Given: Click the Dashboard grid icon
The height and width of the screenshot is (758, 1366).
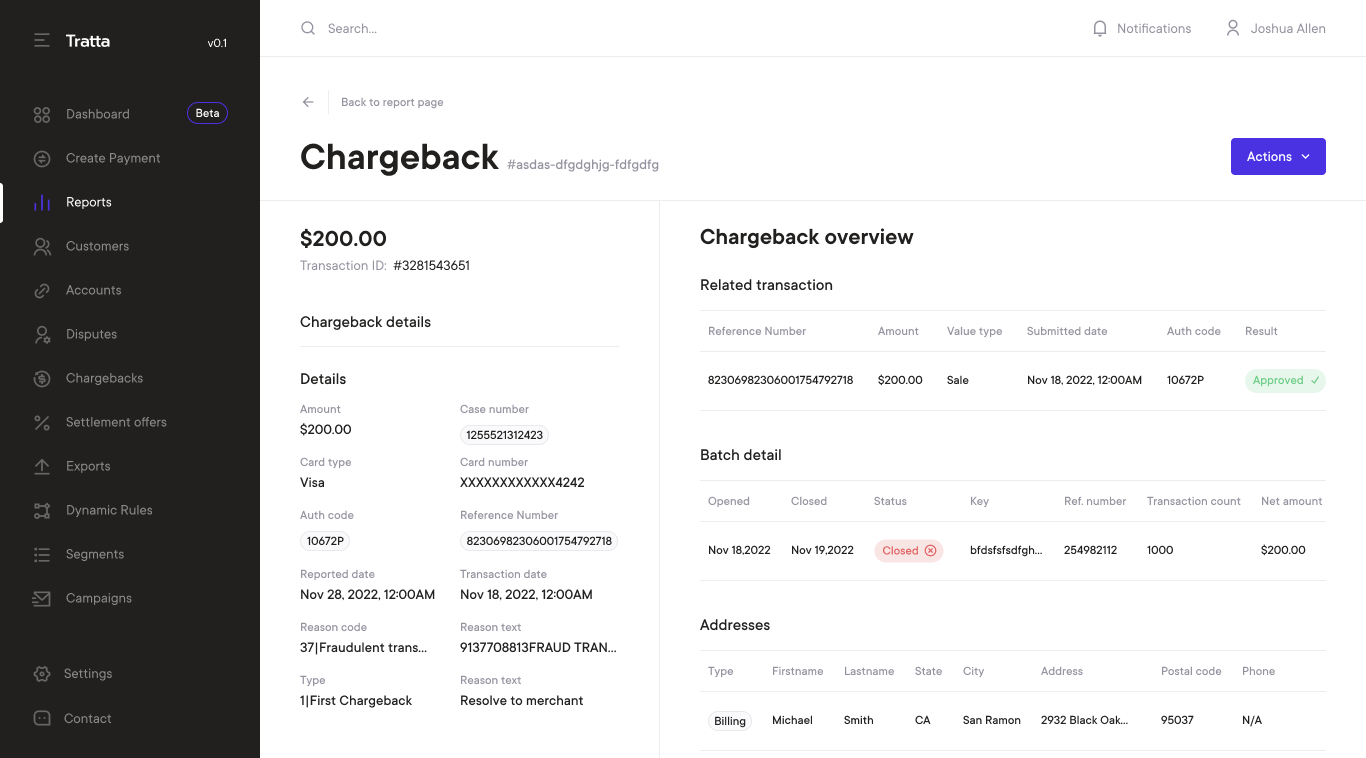Looking at the screenshot, I should pyautogui.click(x=42, y=114).
